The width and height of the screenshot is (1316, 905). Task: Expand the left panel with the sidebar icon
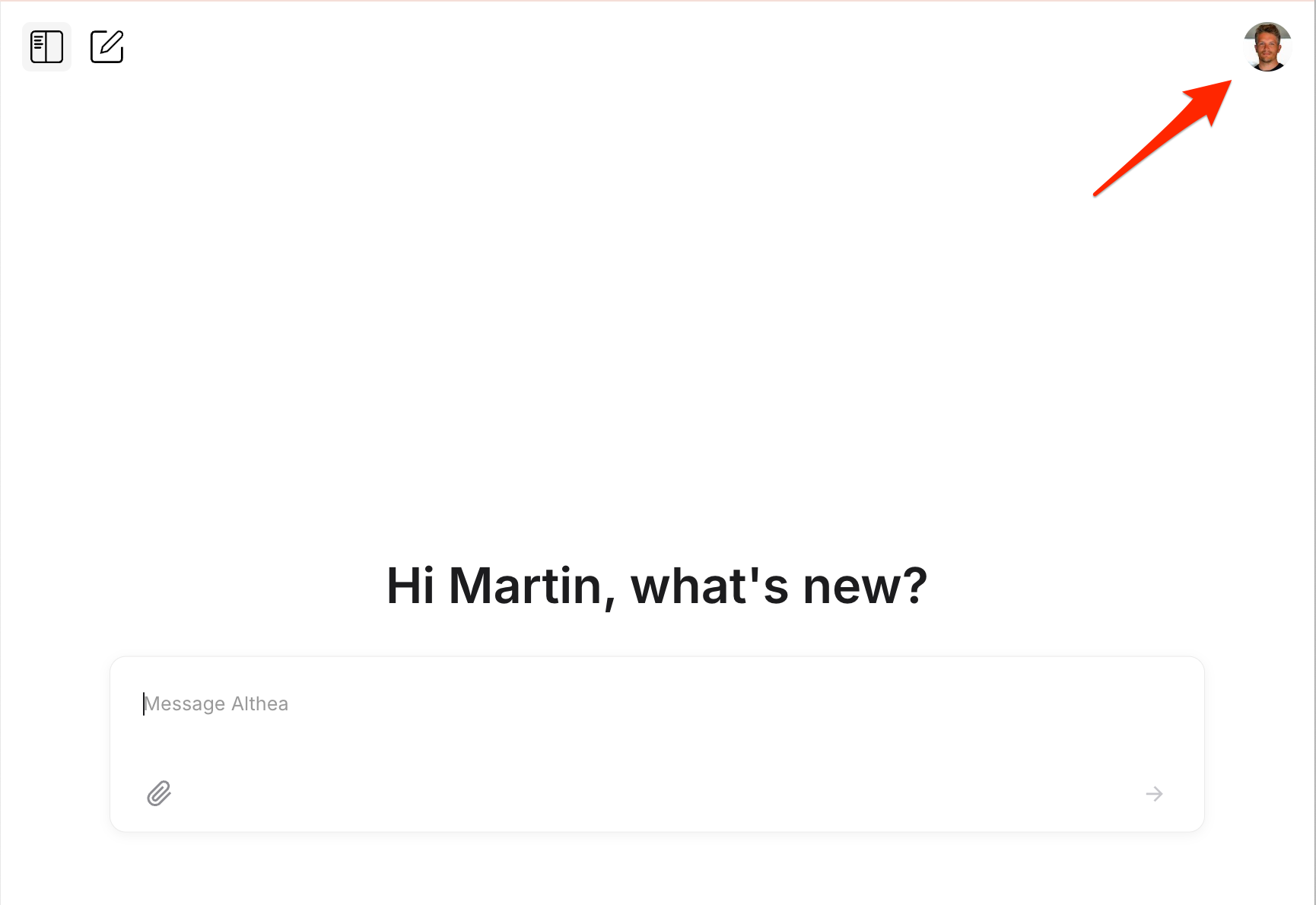point(46,46)
